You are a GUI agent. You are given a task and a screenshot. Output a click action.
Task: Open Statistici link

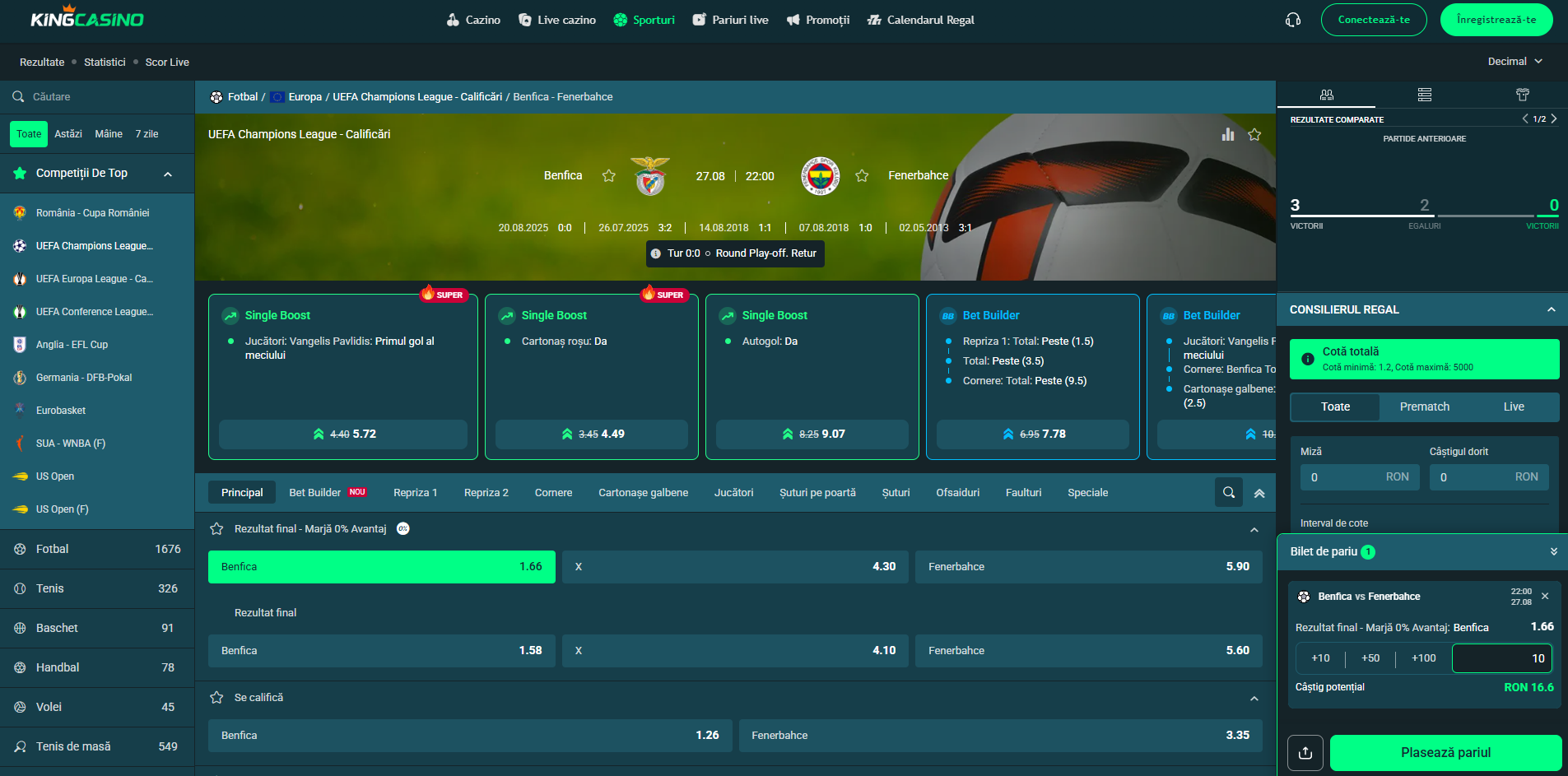coord(105,63)
